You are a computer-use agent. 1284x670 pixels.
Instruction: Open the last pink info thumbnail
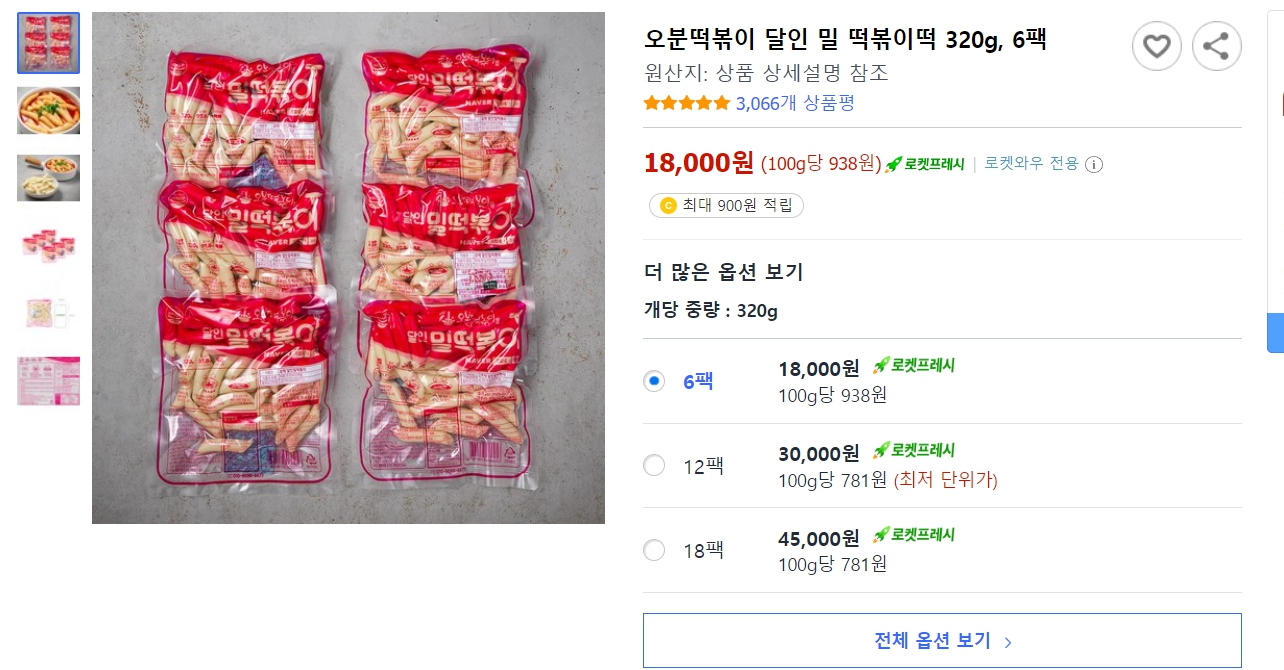[48, 381]
